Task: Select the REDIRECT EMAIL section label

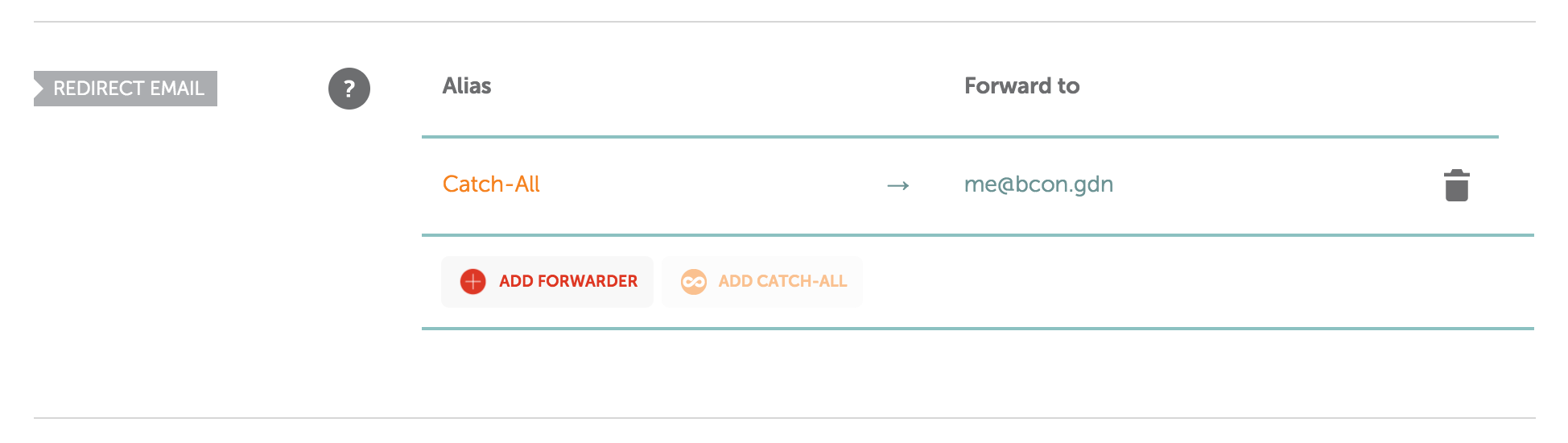Action: click(129, 89)
